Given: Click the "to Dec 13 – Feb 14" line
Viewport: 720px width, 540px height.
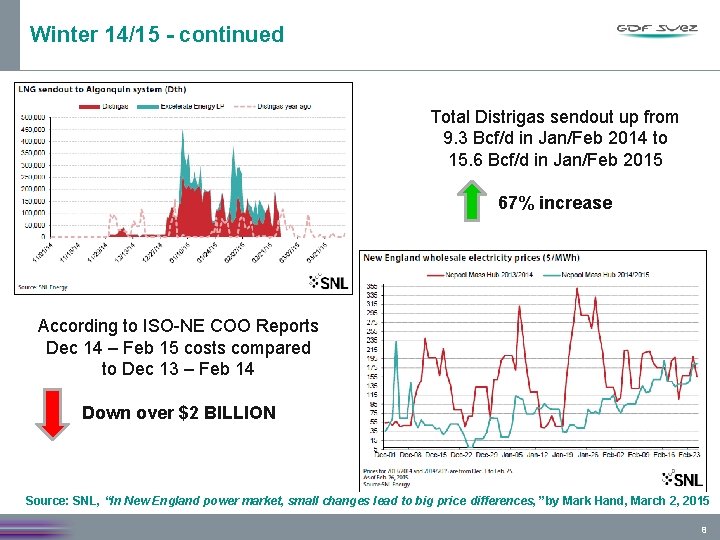Looking at the screenshot, I should point(178,369).
